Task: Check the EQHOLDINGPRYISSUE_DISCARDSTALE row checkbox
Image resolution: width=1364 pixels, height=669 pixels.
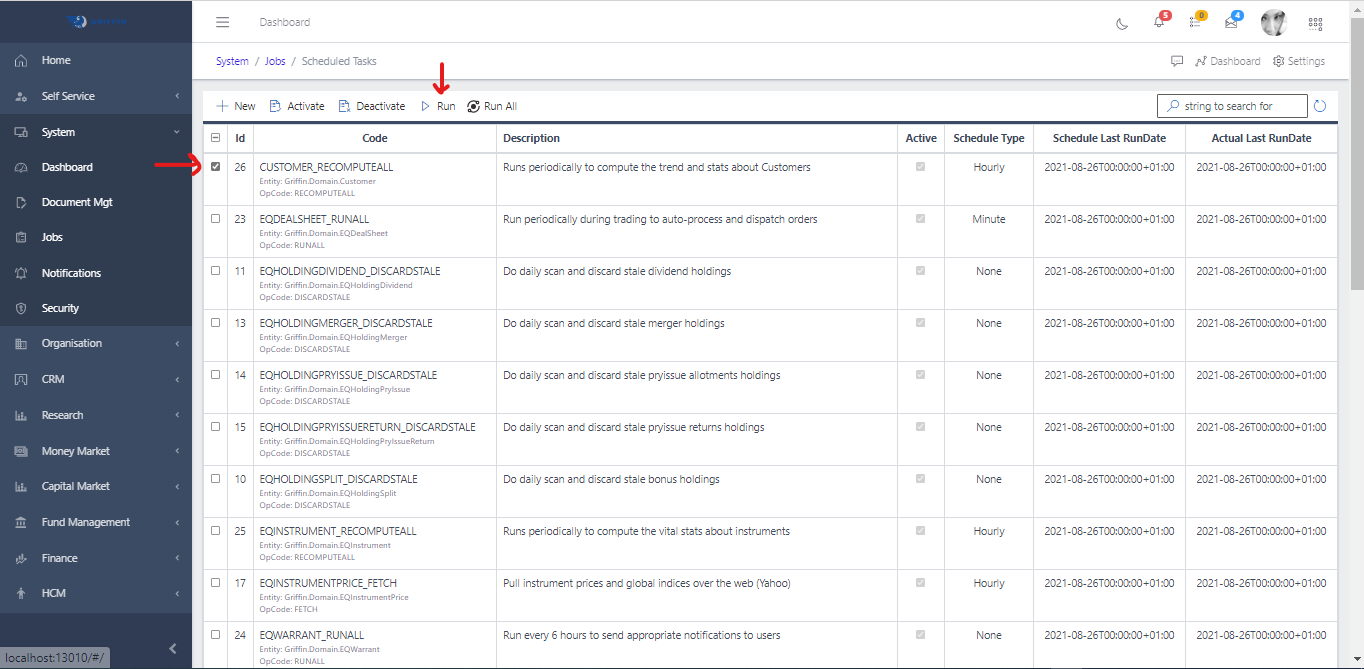Action: [215, 374]
